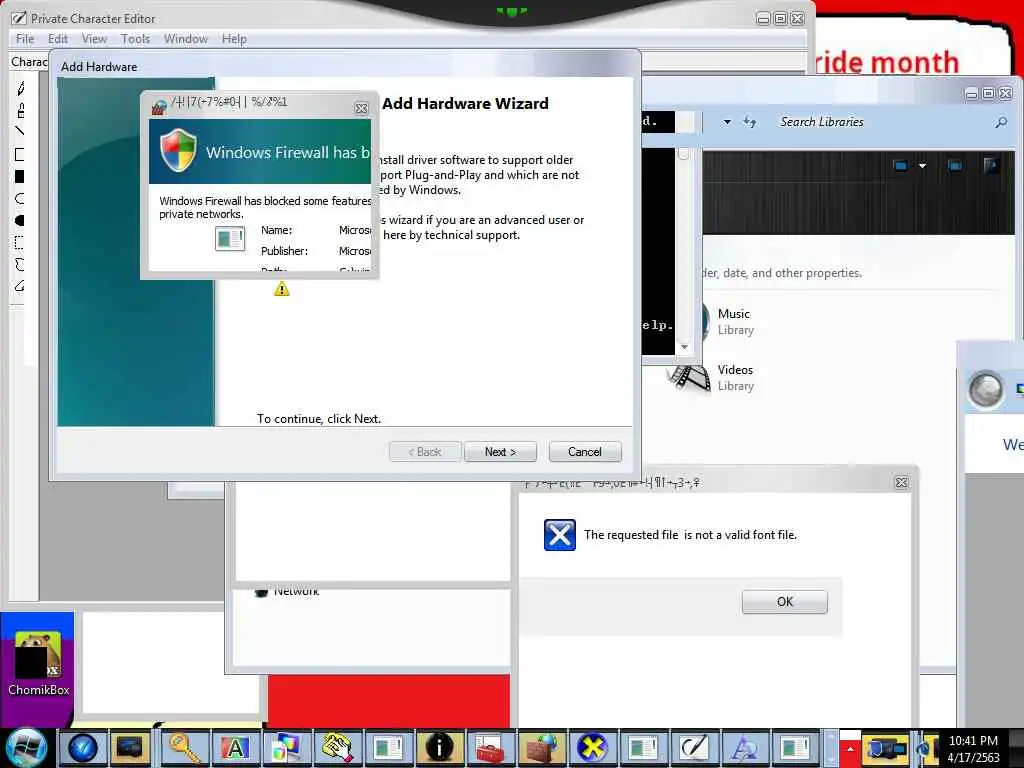Click the briefcase with globe taskbar icon
The height and width of the screenshot is (768, 1024).
point(541,748)
